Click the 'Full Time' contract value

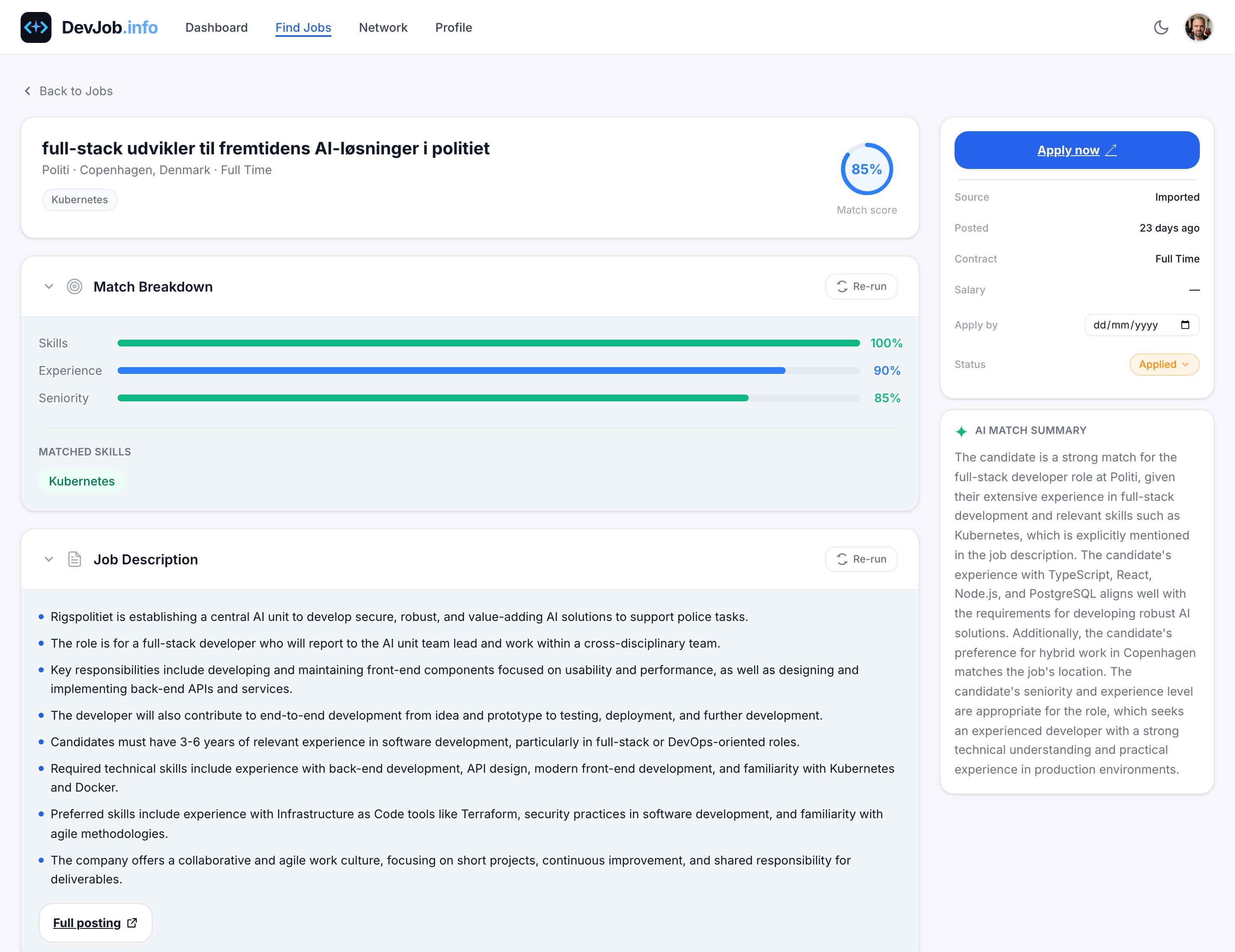pos(1177,259)
